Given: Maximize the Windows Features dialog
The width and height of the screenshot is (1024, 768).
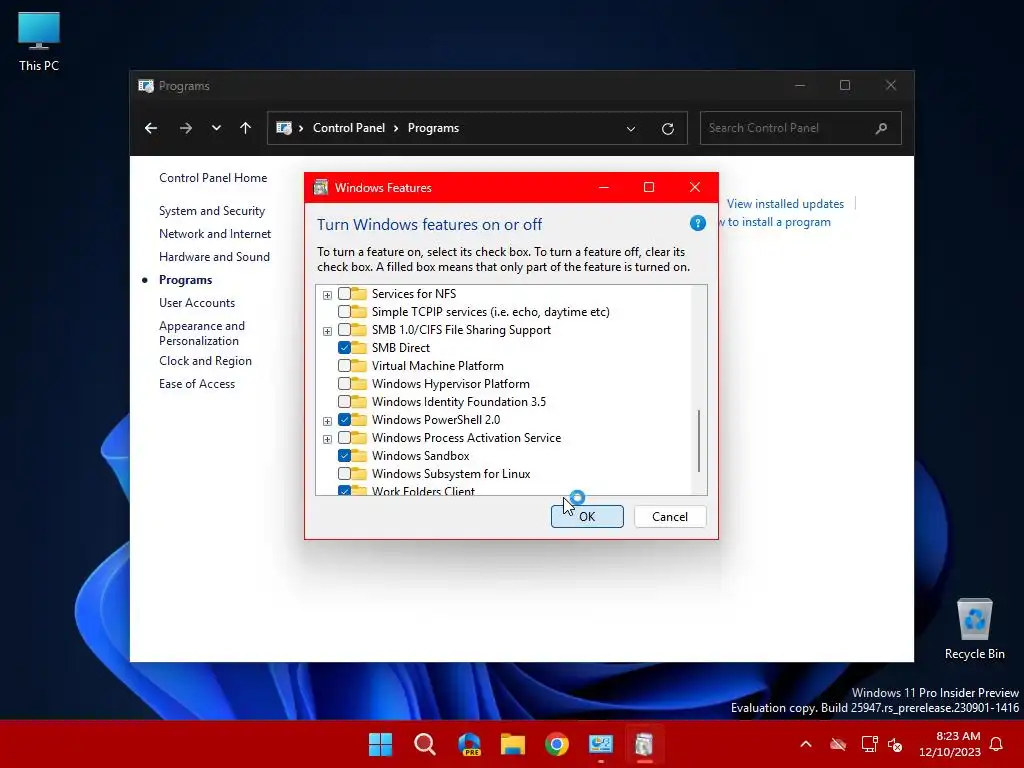Looking at the screenshot, I should pos(648,187).
